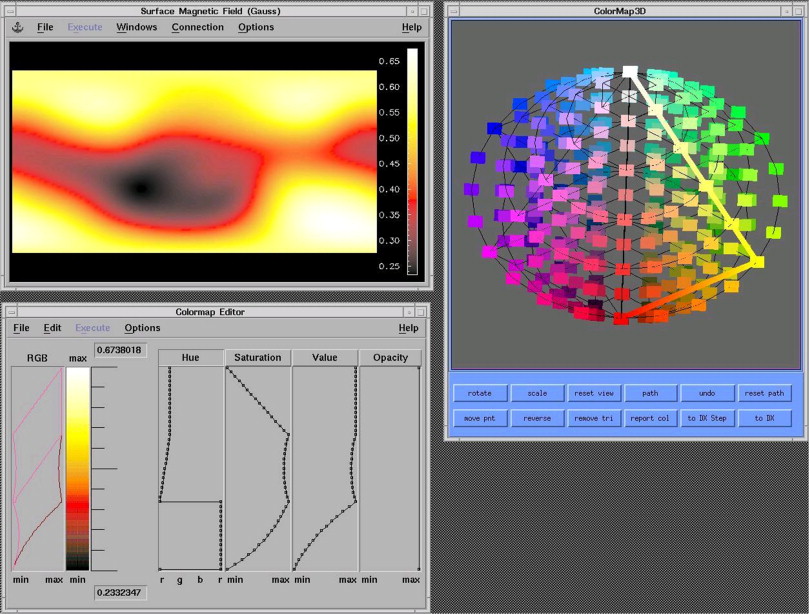Click the anchor icon in Surface Magnetic Field window
This screenshot has height=614, width=809.
(x=18, y=27)
